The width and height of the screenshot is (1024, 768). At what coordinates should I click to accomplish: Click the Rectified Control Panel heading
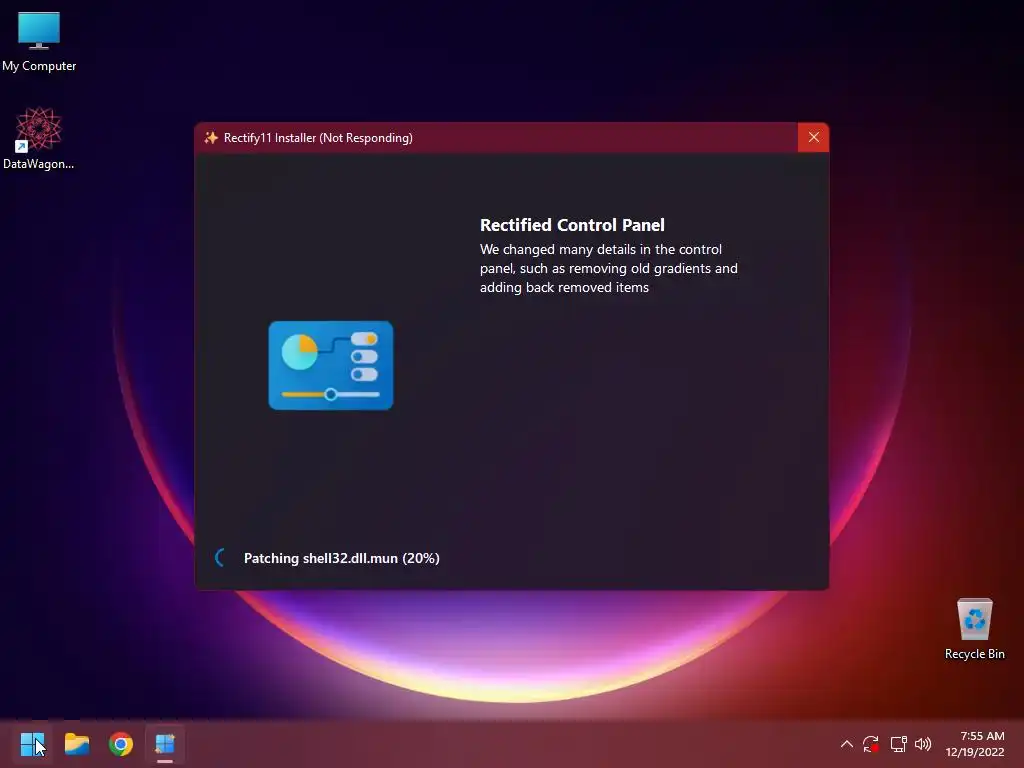[x=572, y=225]
